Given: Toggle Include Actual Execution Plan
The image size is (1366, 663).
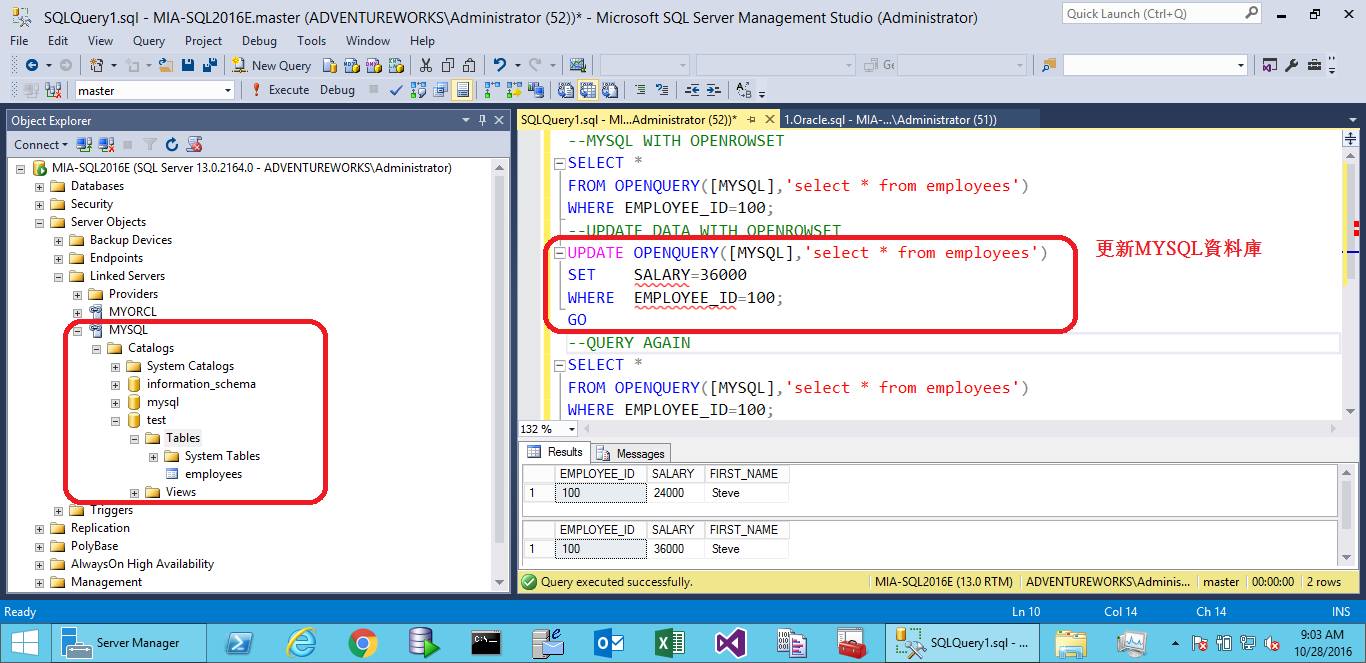Looking at the screenshot, I should click(492, 90).
